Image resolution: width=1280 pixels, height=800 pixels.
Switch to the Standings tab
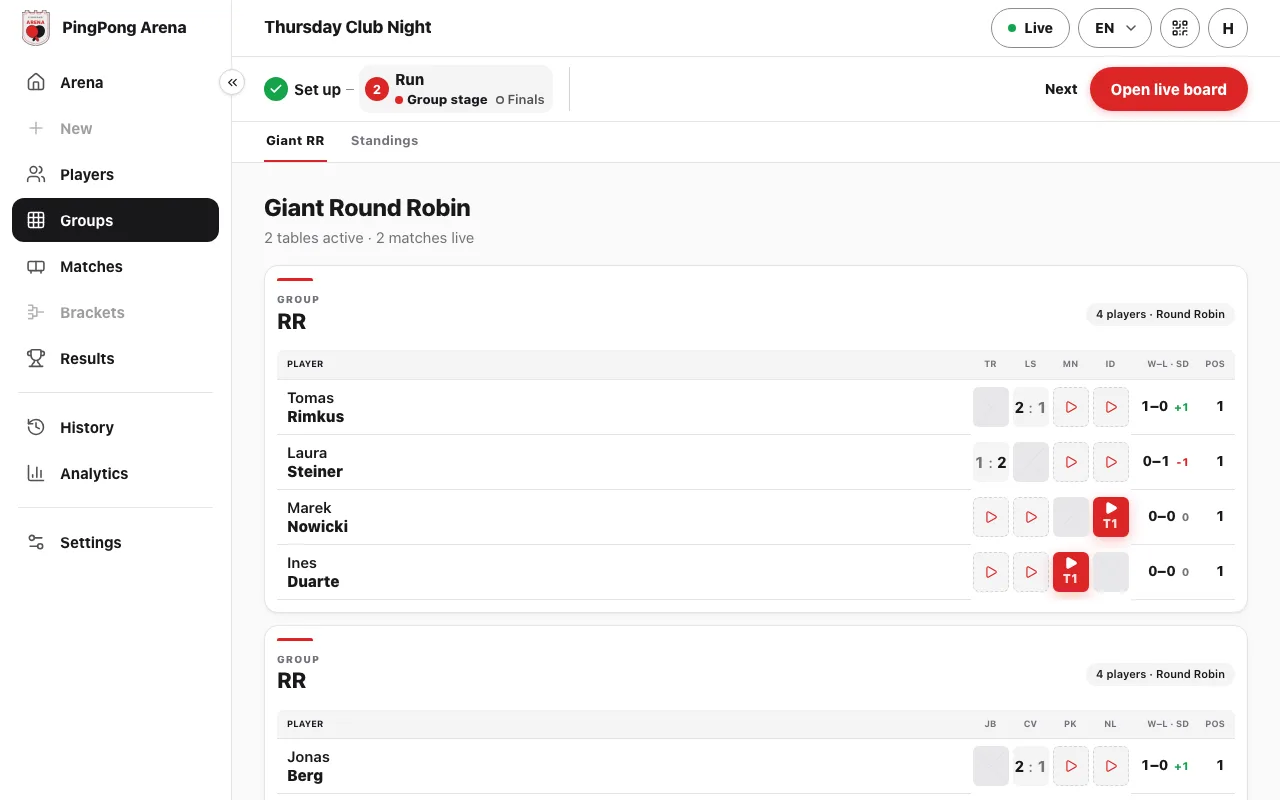tap(384, 141)
